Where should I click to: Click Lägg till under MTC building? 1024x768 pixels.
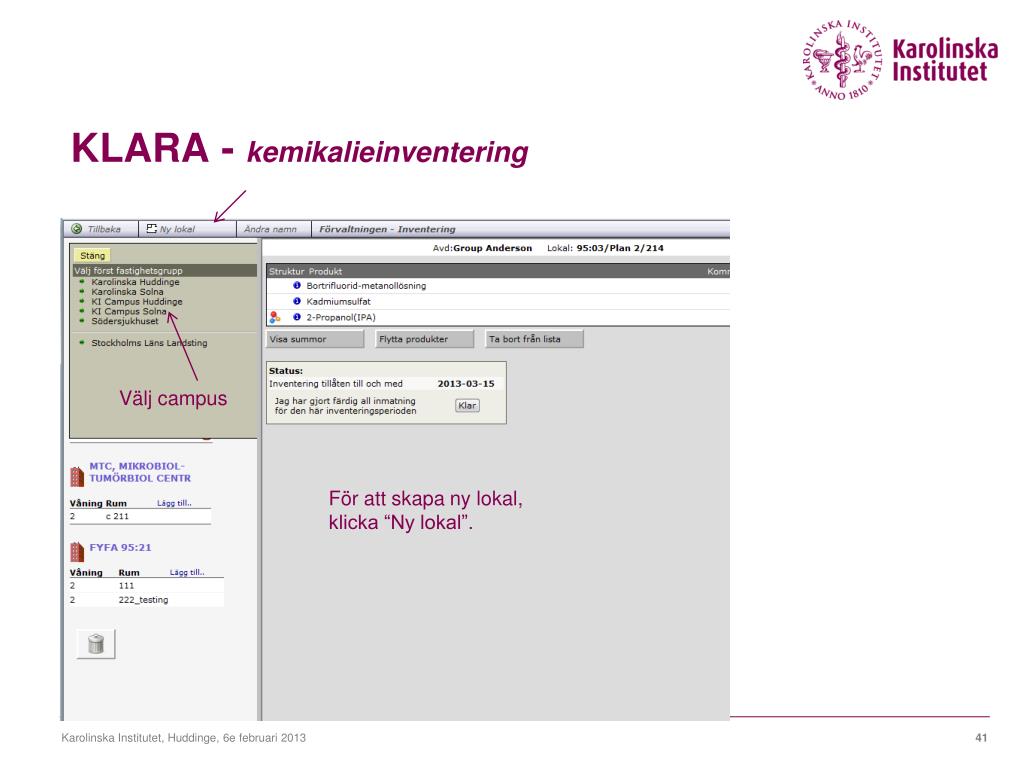[174, 503]
